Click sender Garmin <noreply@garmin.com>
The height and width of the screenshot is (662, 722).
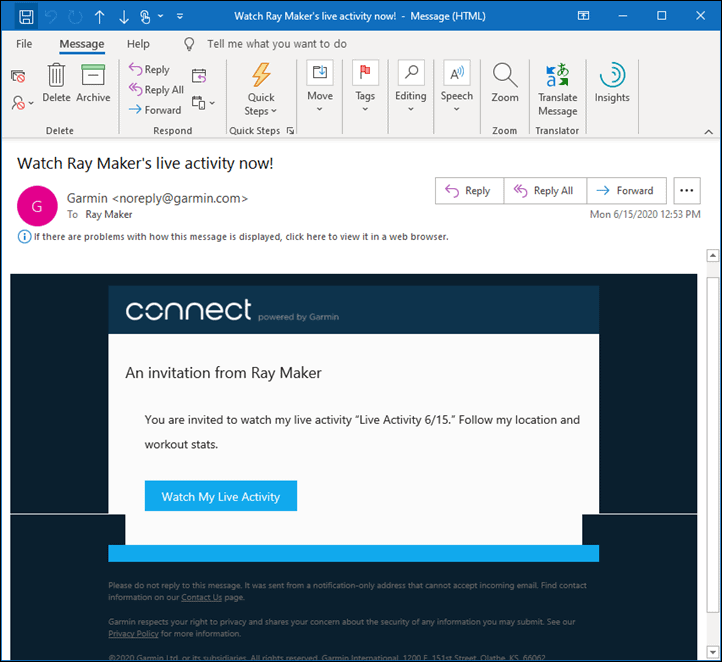(x=157, y=198)
